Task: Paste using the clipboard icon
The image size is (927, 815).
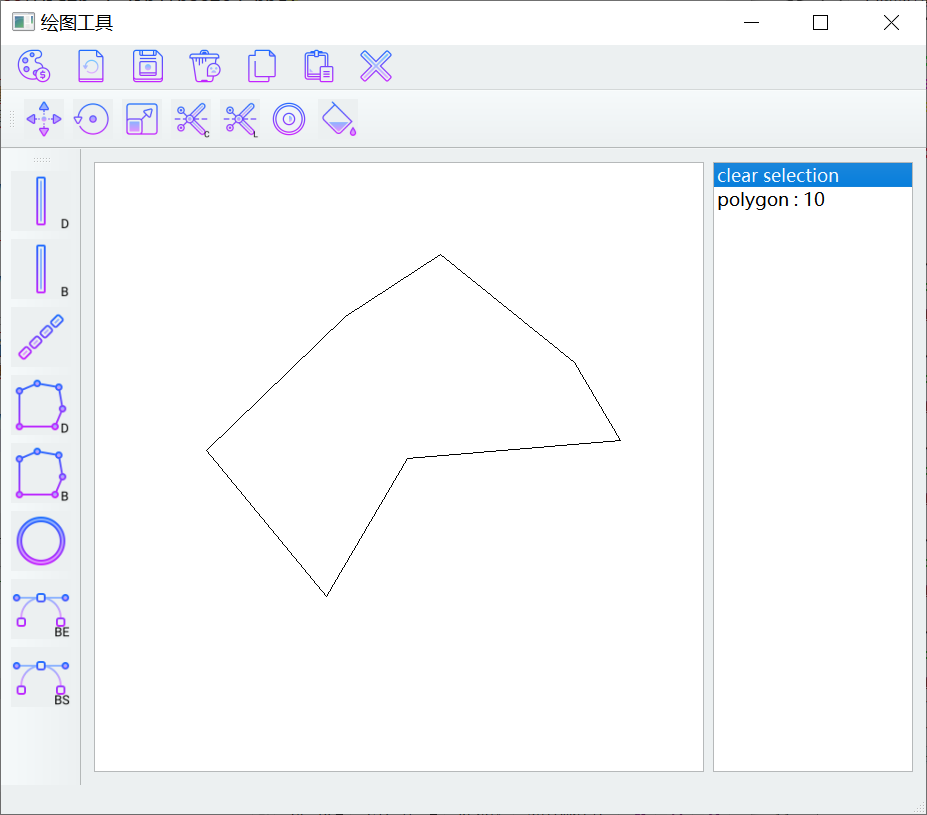Action: (x=319, y=66)
